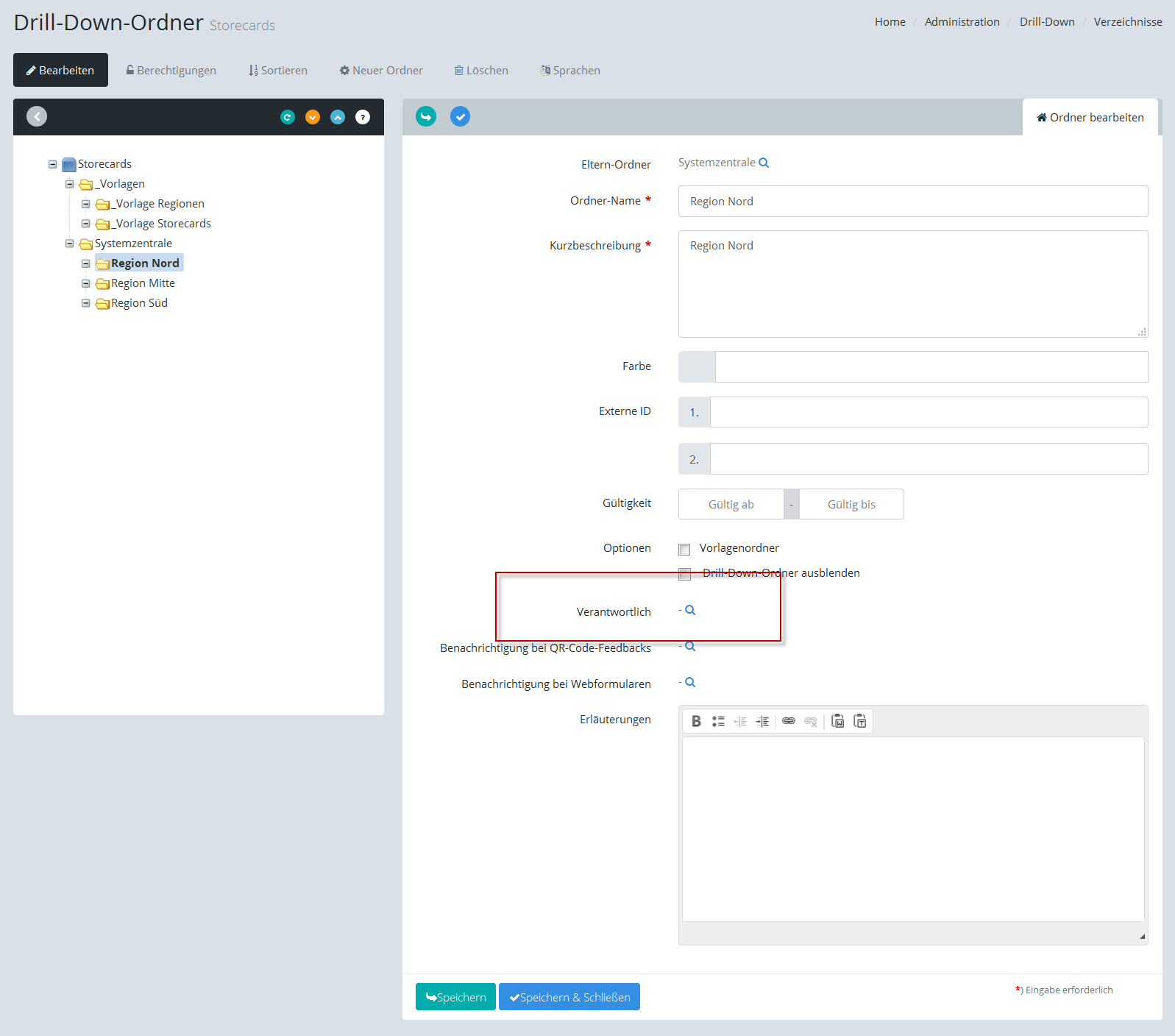This screenshot has height=1036, width=1175.
Task: Open the Farbe color swatch picker
Action: pos(697,366)
